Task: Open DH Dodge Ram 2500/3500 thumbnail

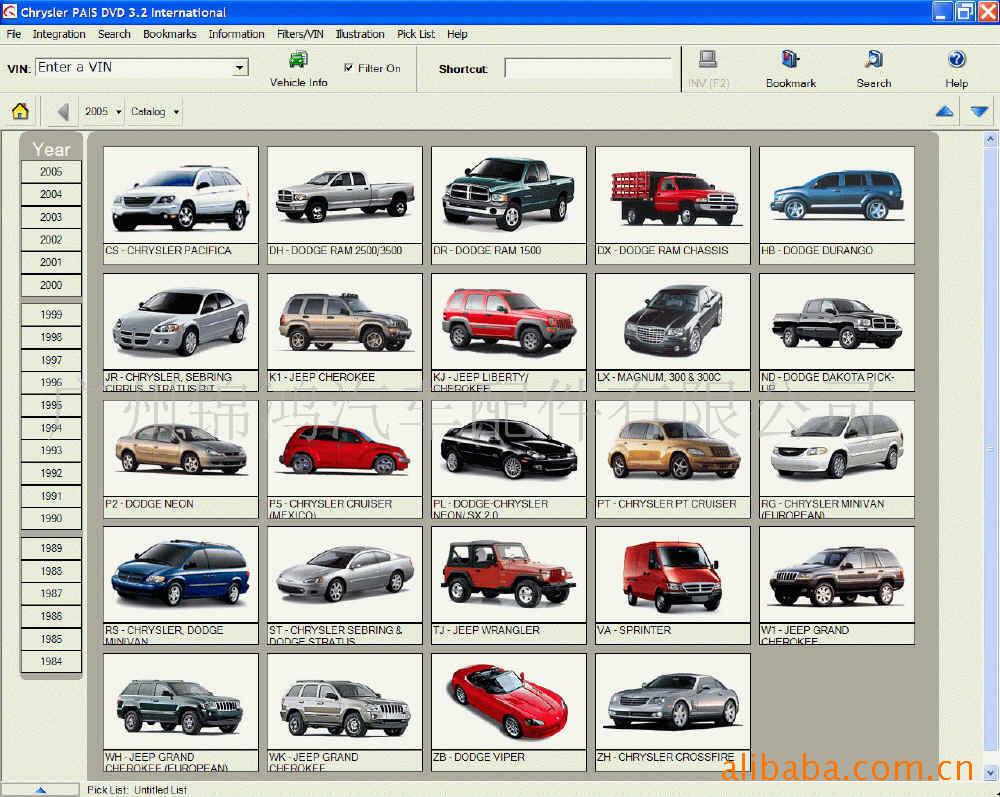Action: [x=344, y=194]
